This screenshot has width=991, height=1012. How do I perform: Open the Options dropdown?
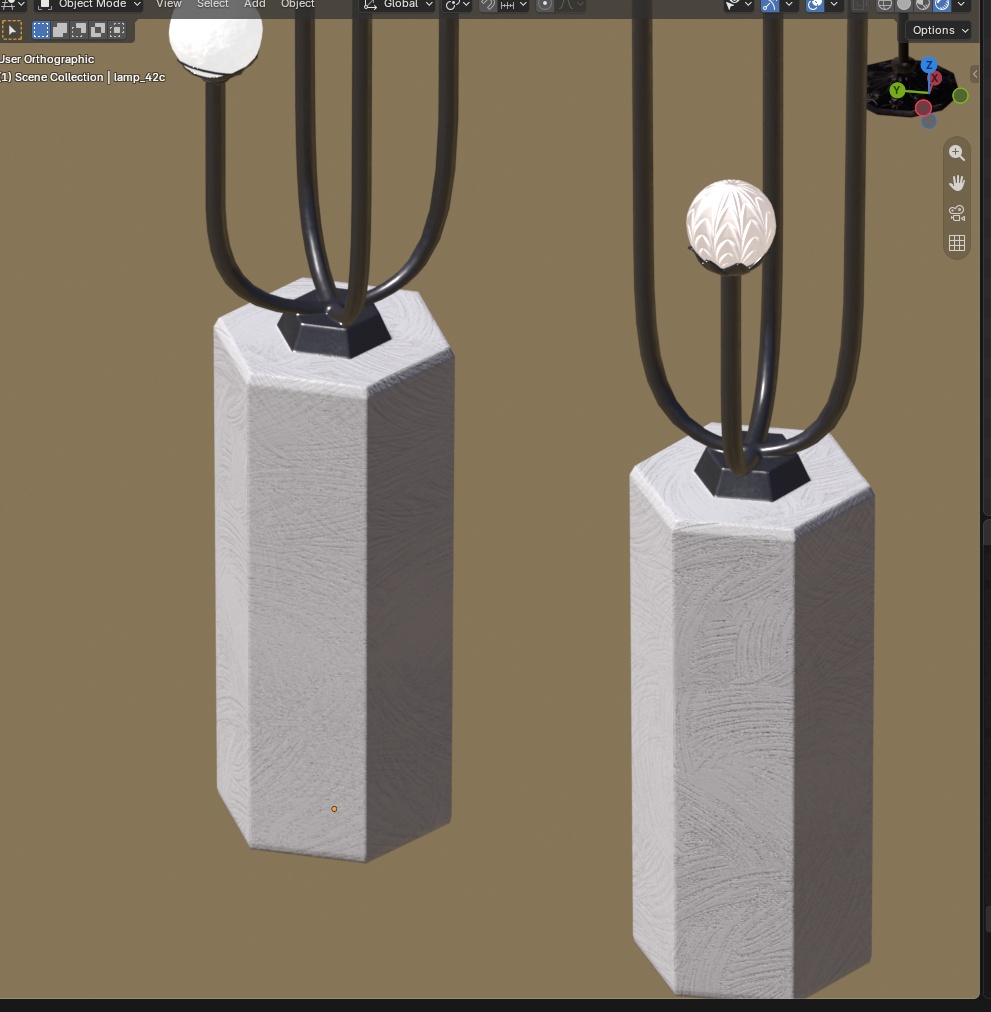(x=939, y=30)
